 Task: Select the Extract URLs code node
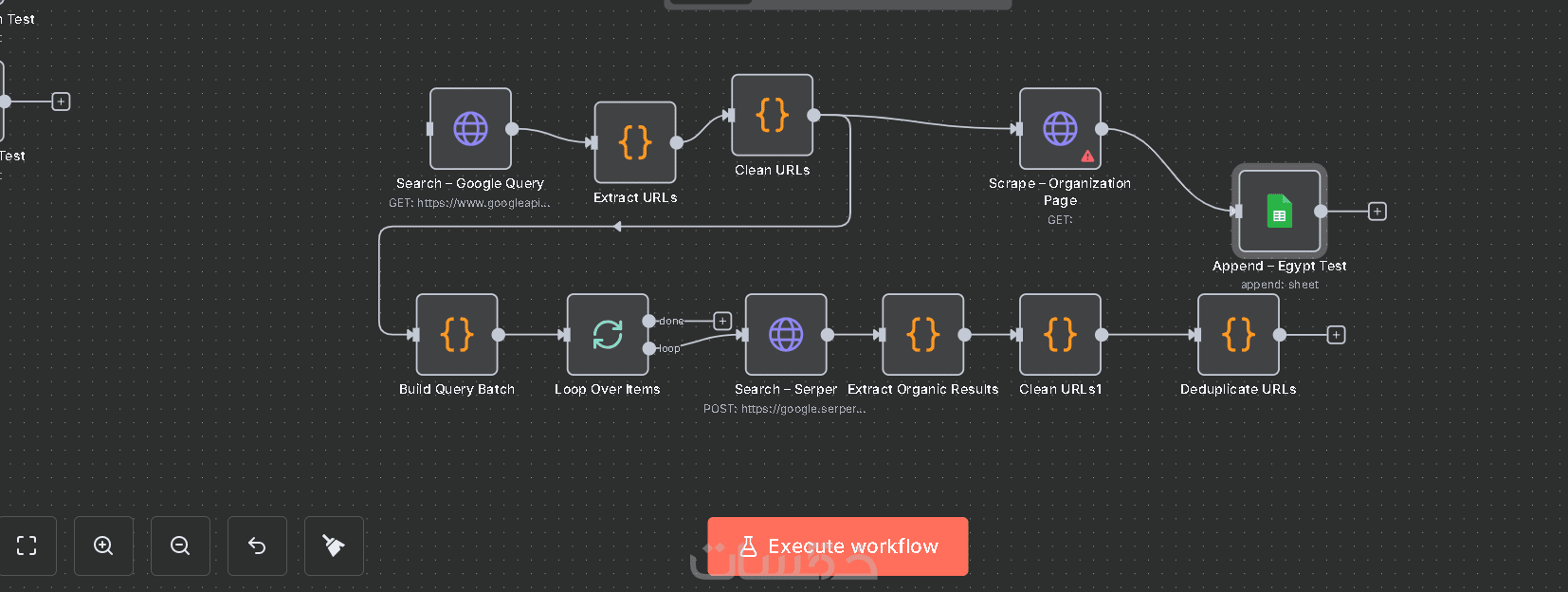click(635, 142)
